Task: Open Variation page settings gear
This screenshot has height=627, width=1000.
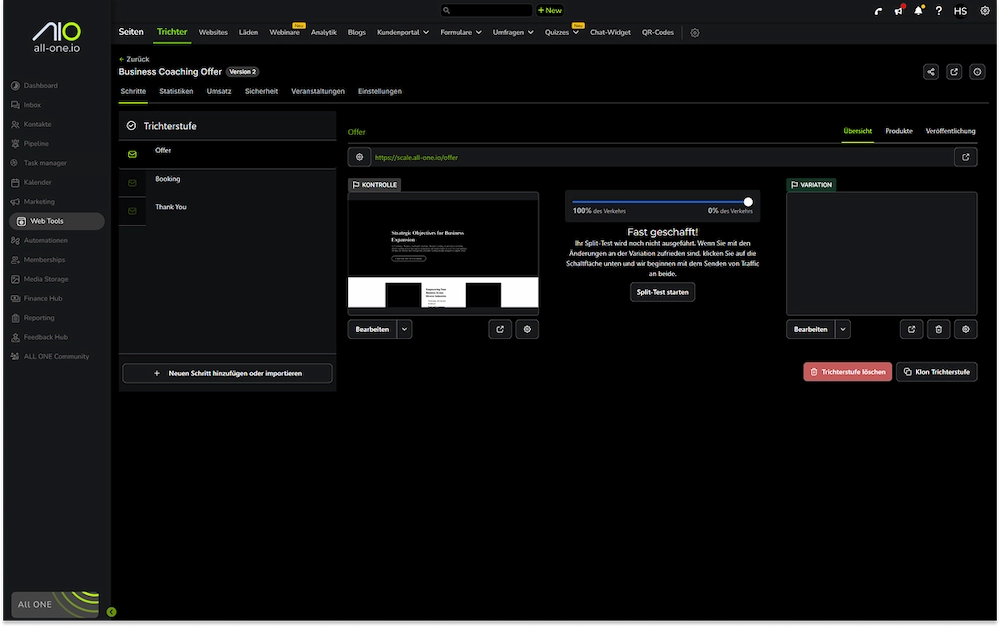Action: (966, 330)
